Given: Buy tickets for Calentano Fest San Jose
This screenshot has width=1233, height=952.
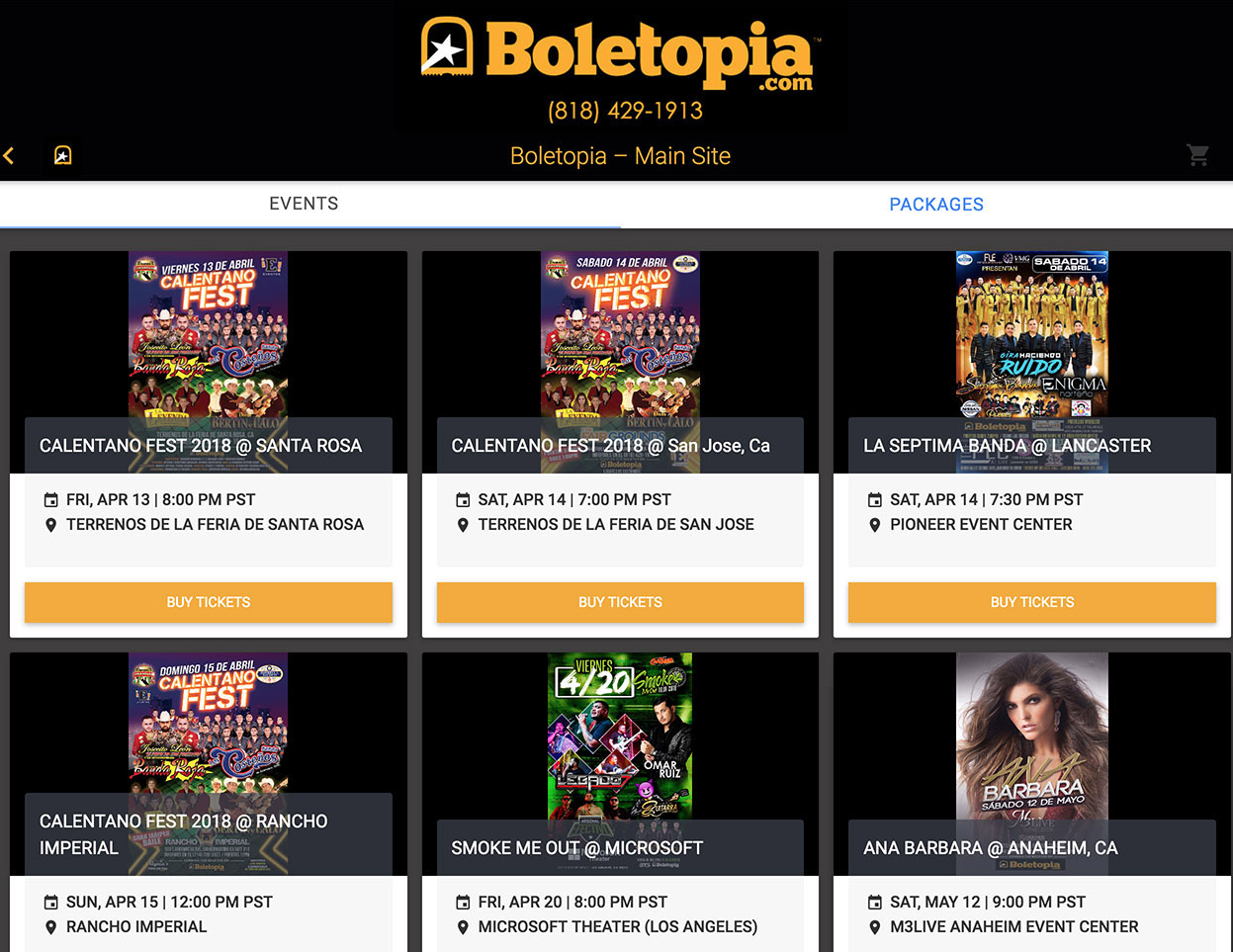Looking at the screenshot, I should pos(620,602).
